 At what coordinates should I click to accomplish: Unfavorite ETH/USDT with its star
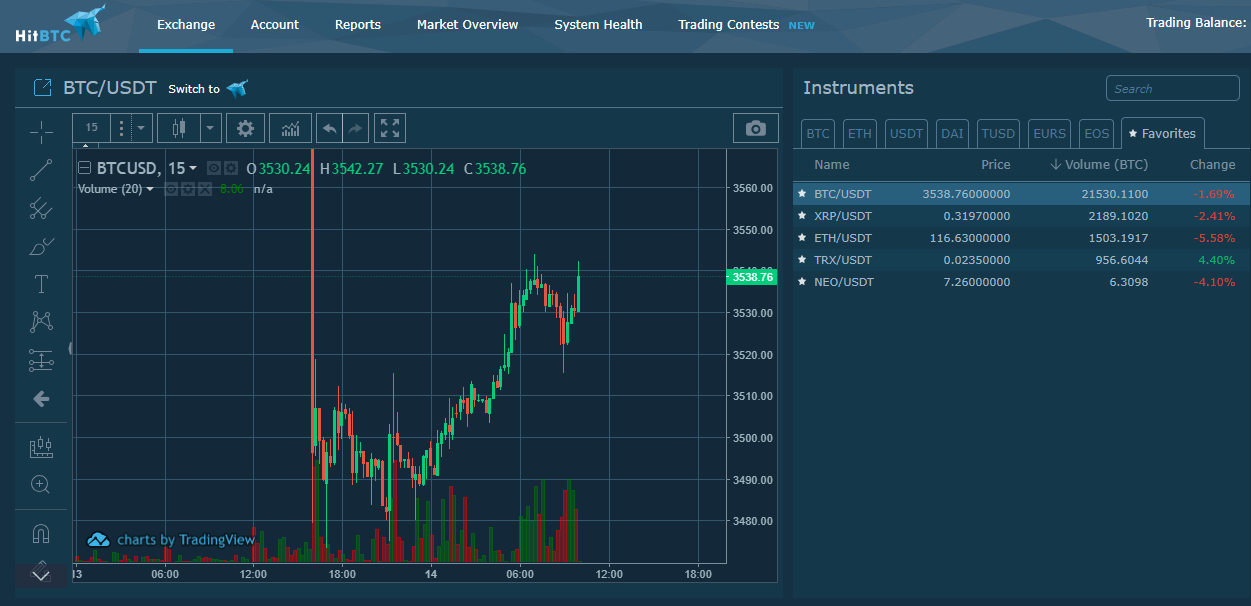(x=802, y=238)
